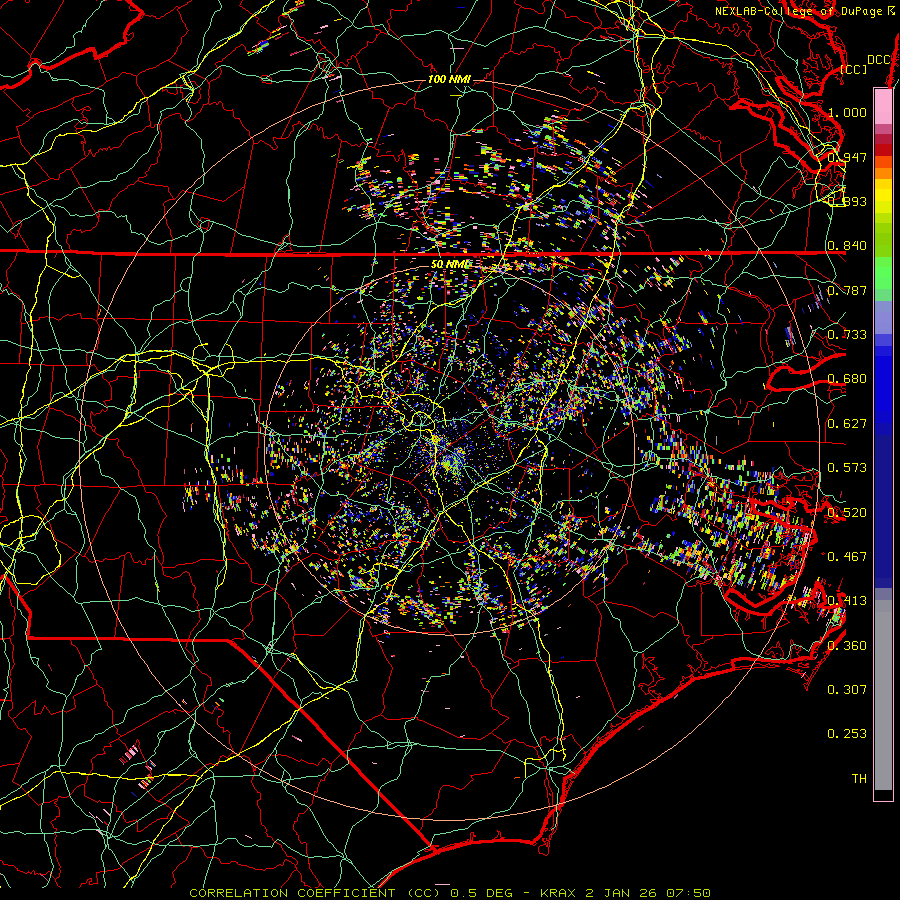Click the TH threshold label

859,779
